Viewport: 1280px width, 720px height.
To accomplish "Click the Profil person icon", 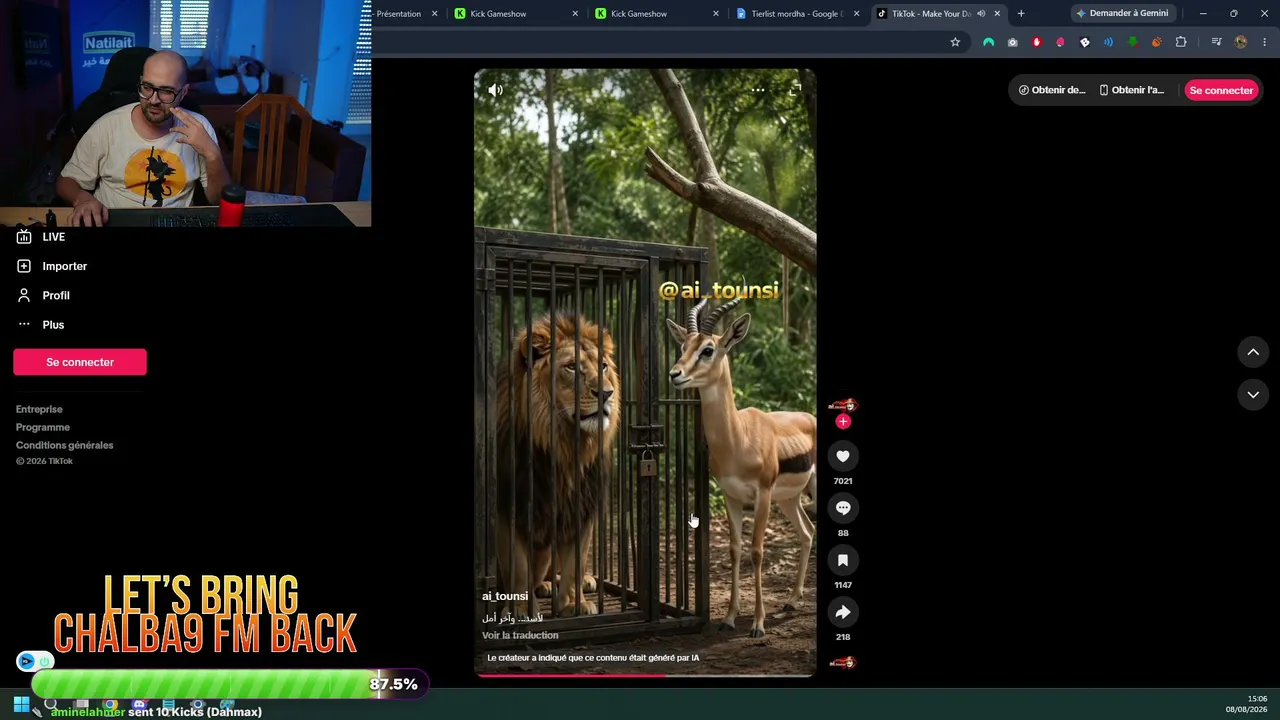I will click(24, 295).
